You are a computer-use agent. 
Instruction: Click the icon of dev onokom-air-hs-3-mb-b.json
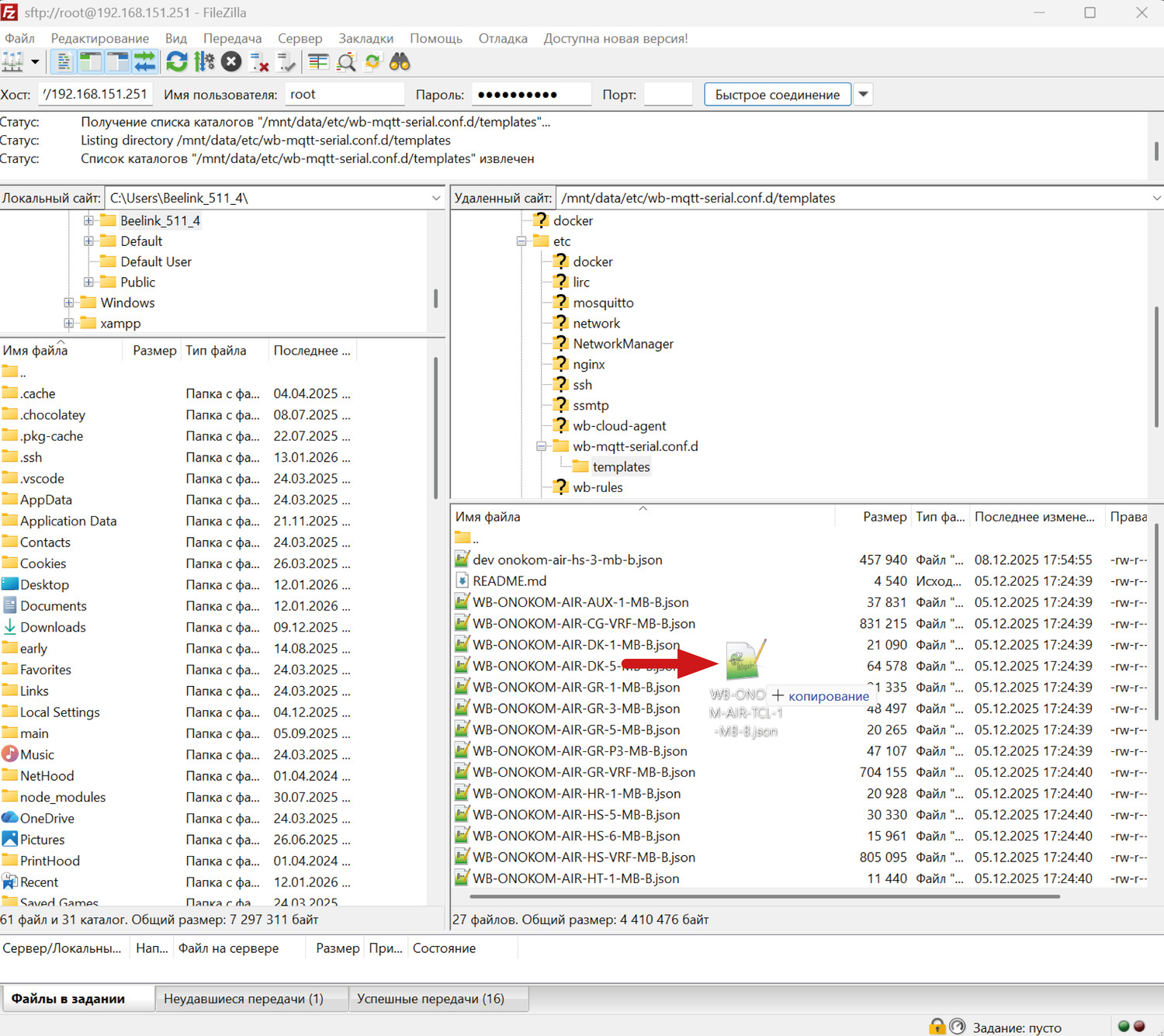(x=462, y=560)
